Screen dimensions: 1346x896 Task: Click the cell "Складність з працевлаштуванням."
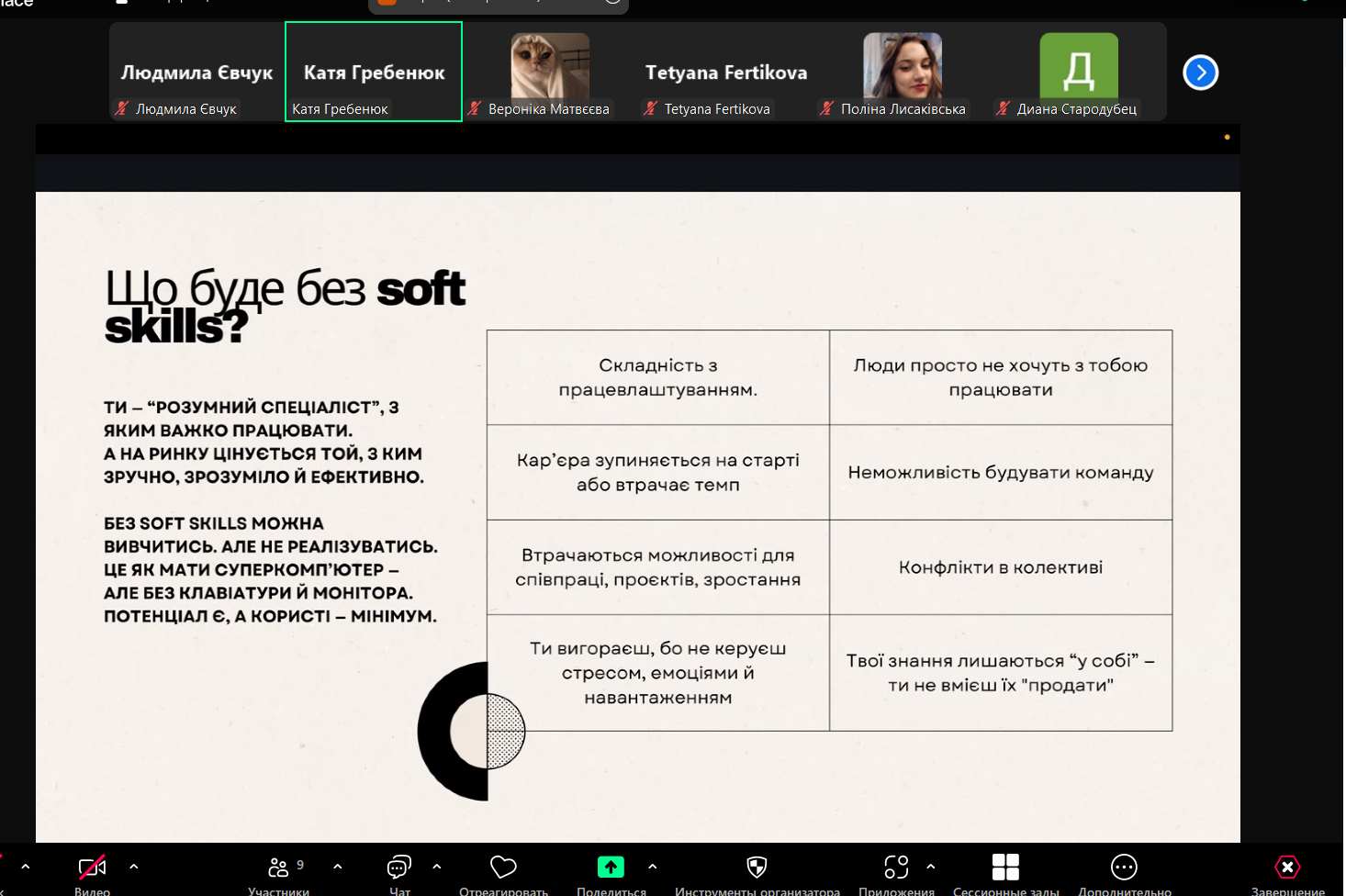[x=658, y=377]
